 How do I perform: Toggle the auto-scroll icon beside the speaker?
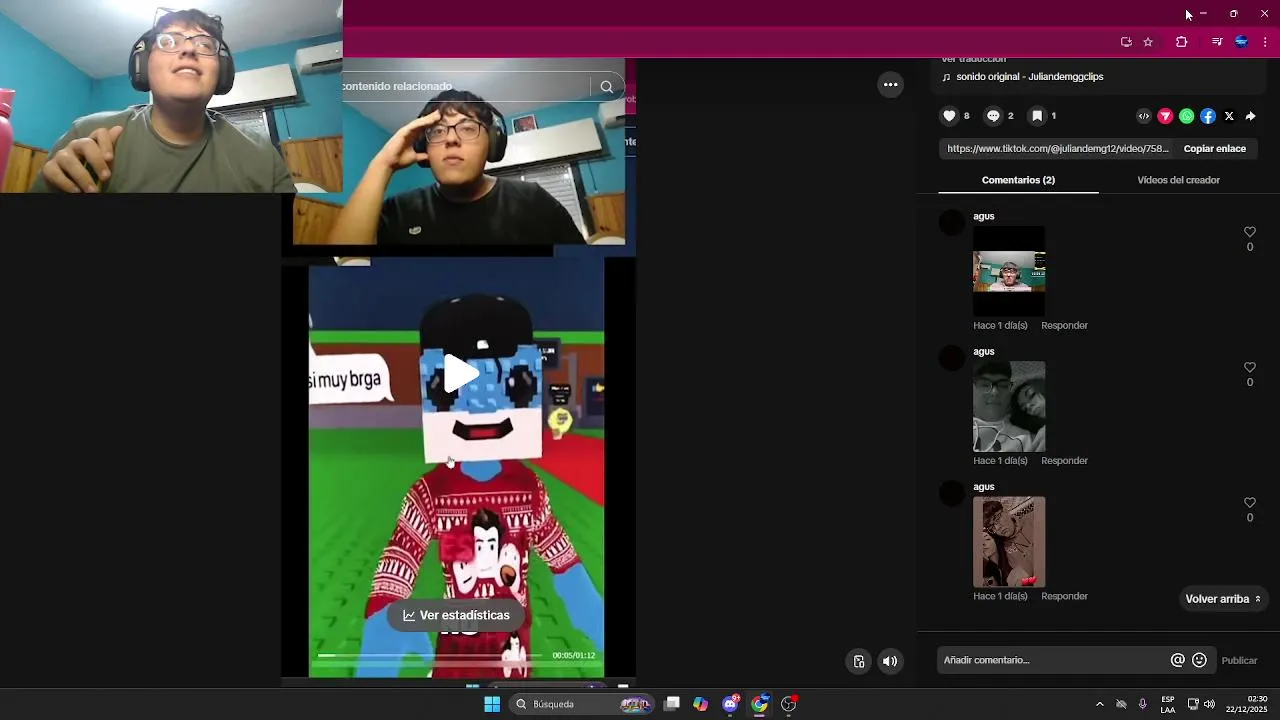tap(859, 661)
